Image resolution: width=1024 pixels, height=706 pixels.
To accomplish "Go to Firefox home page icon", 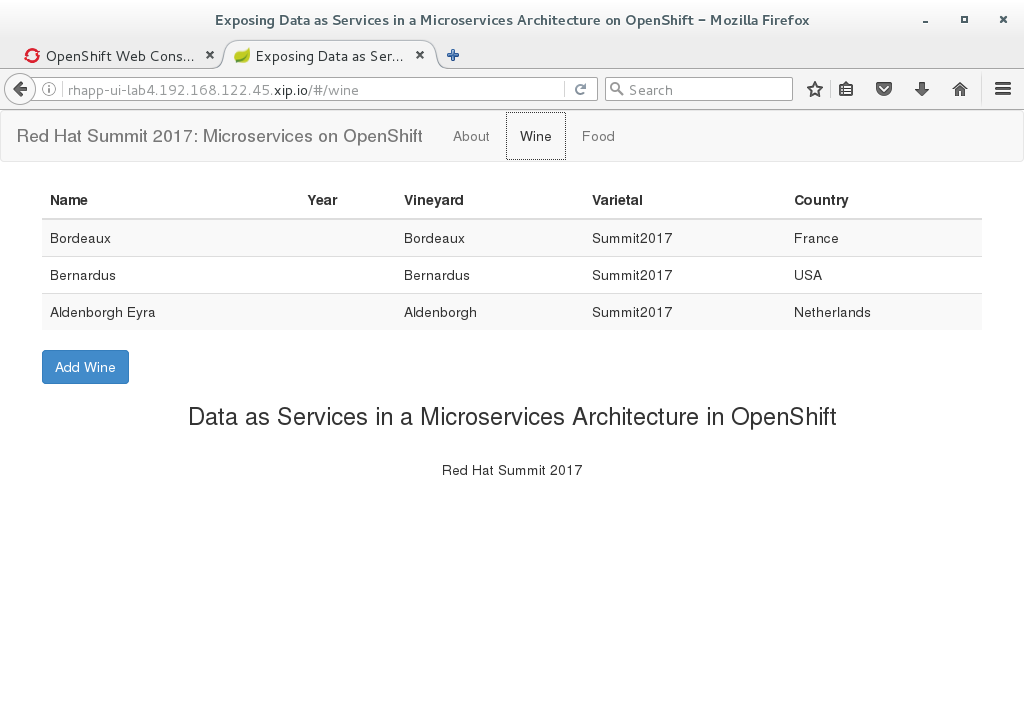I will click(959, 89).
